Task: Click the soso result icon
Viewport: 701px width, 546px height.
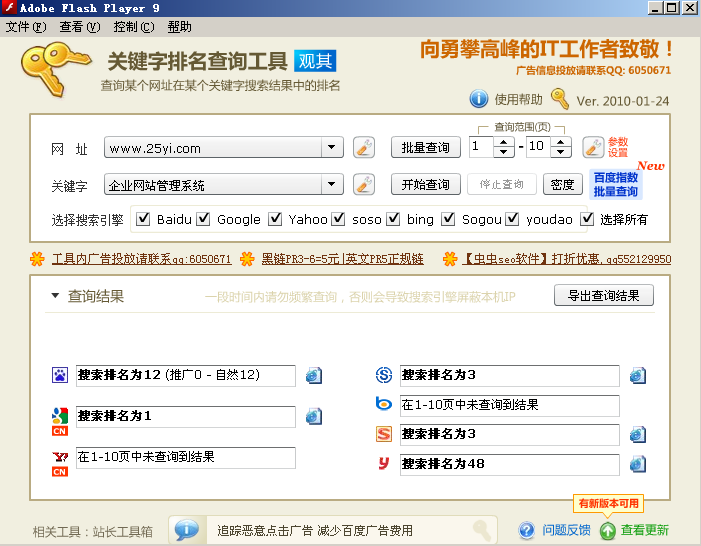Action: (x=384, y=375)
